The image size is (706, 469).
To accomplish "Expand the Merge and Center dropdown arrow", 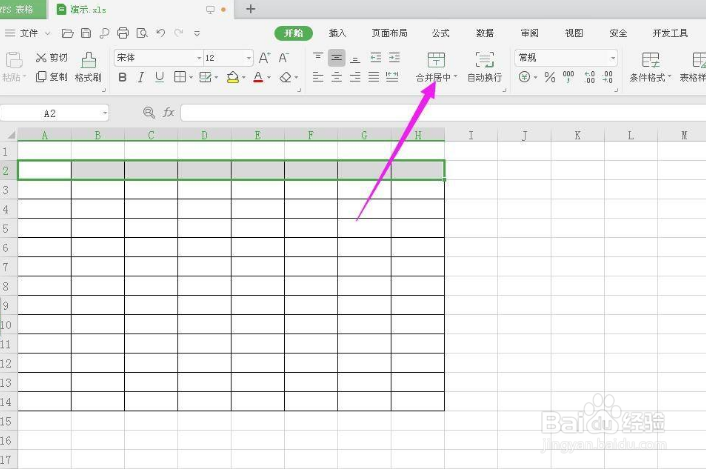I will (x=456, y=77).
